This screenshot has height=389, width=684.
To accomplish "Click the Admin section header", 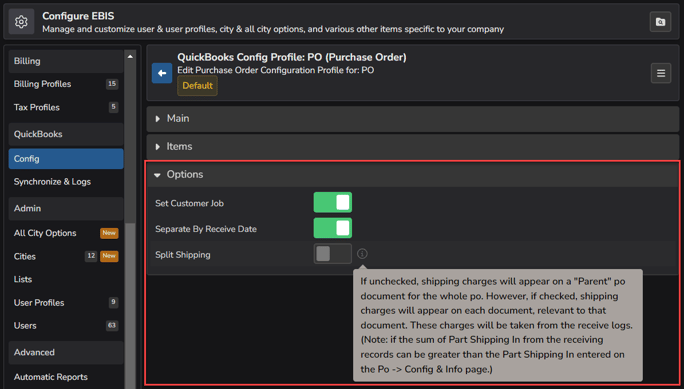I will click(x=66, y=208).
